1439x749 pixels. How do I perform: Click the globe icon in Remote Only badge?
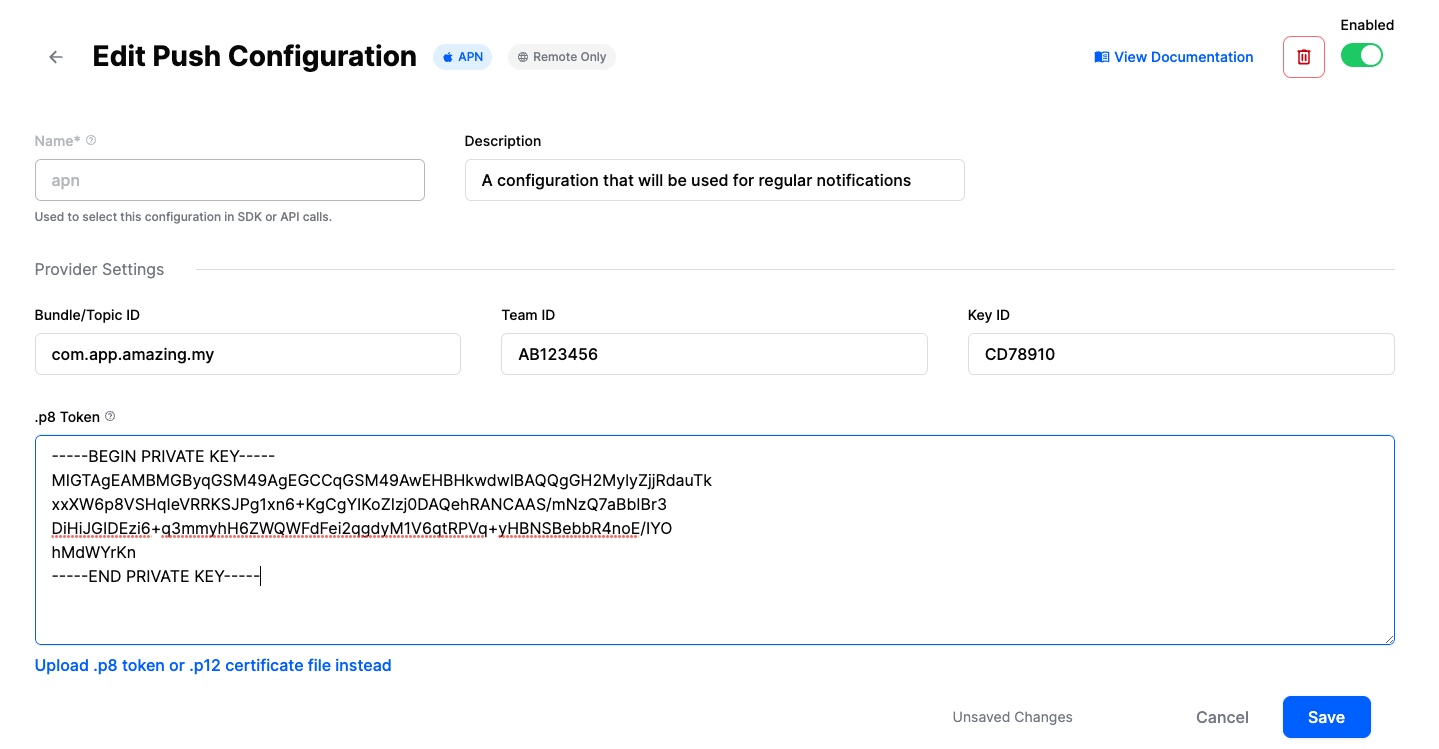click(x=521, y=57)
